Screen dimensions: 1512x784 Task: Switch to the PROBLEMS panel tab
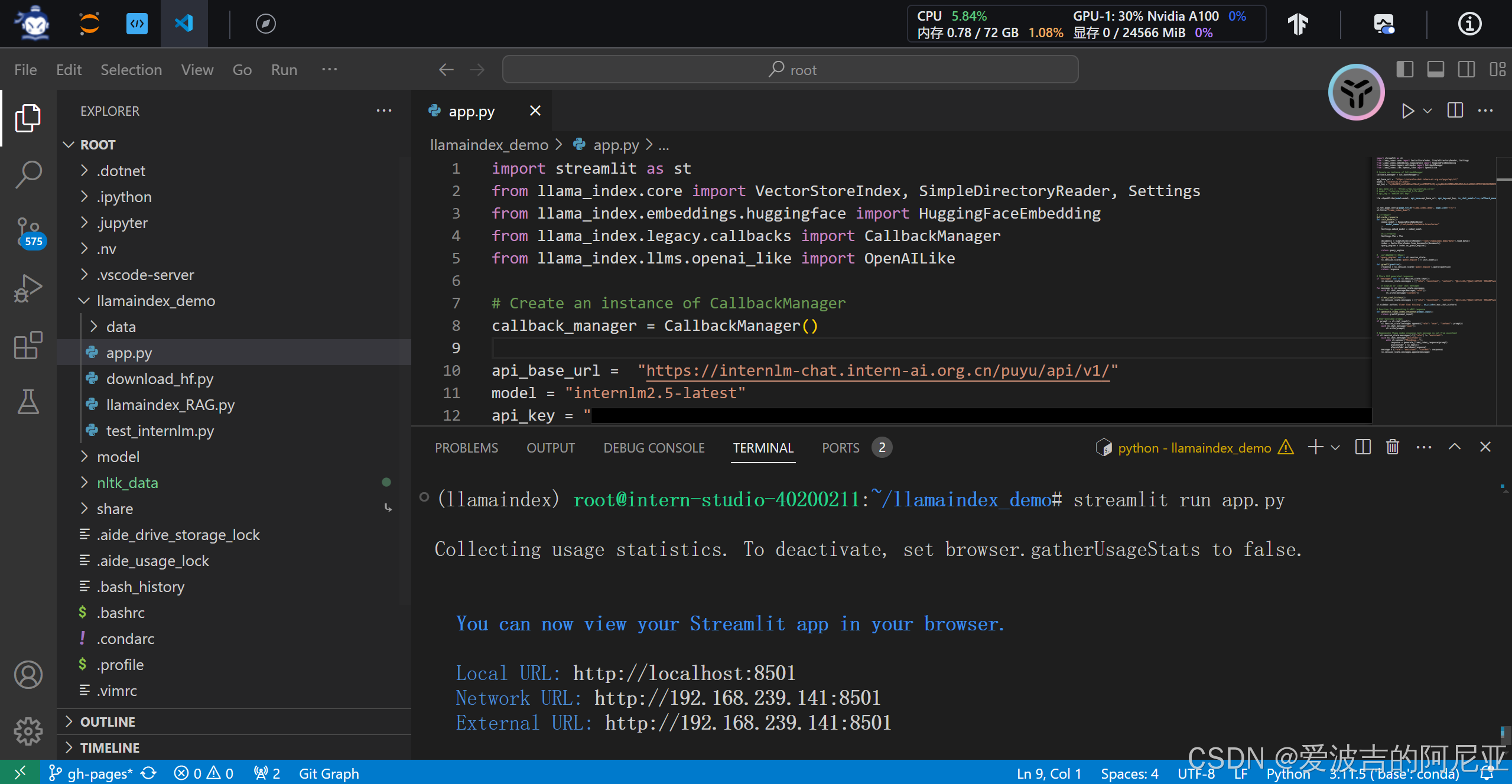point(466,448)
